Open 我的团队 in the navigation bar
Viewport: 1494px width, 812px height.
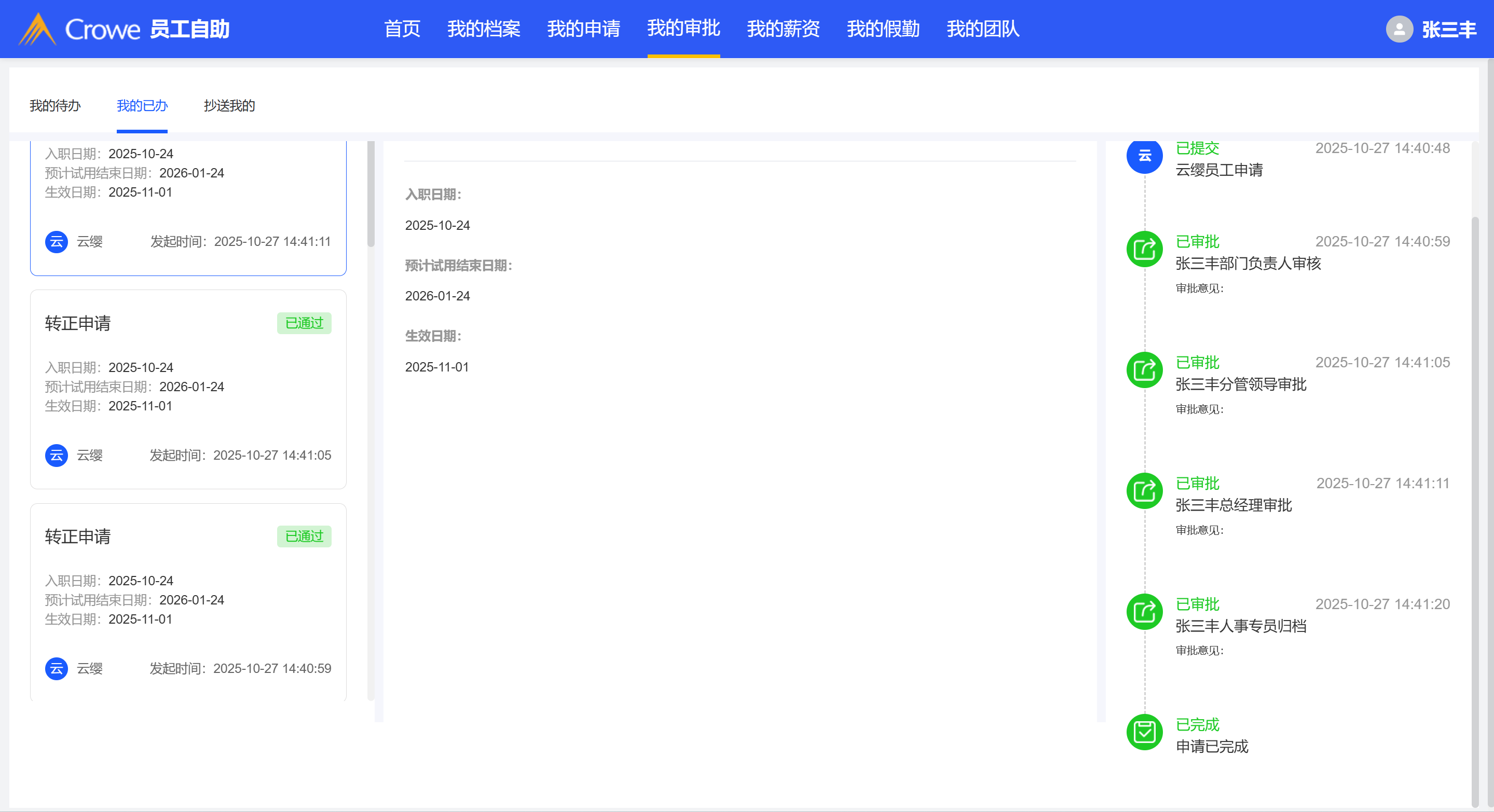[982, 29]
